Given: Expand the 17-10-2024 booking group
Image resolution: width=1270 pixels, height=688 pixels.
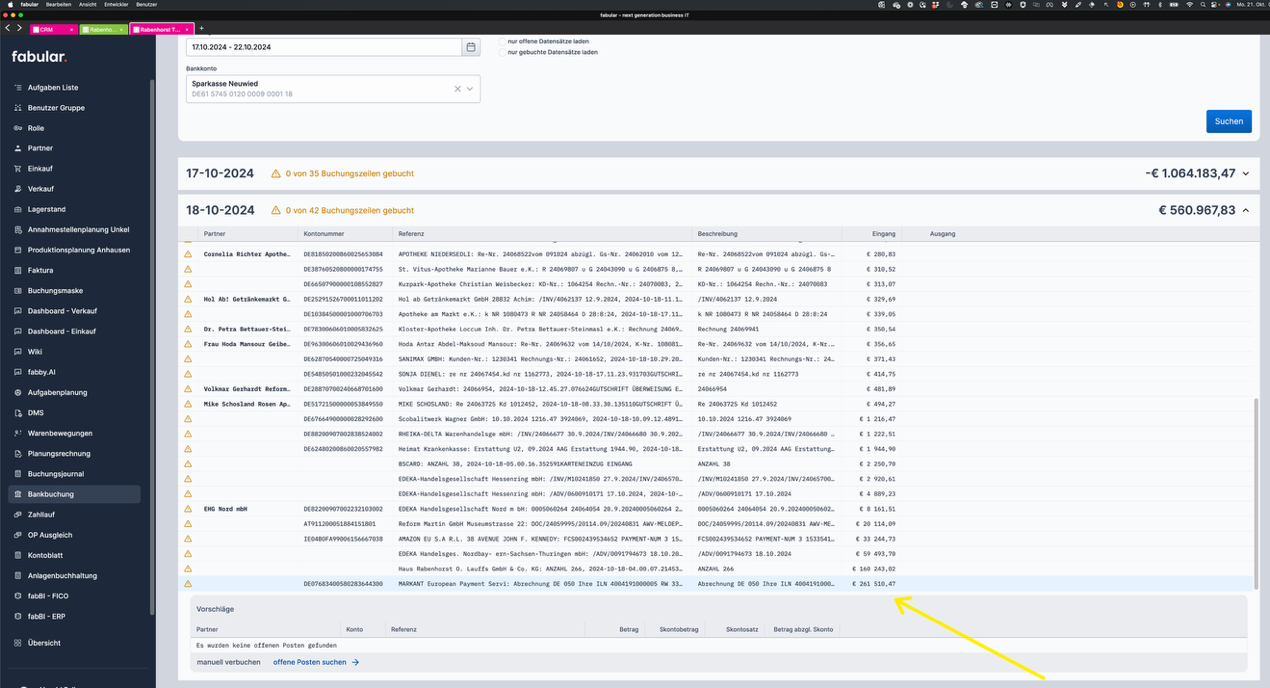Looking at the screenshot, I should click(1245, 172).
